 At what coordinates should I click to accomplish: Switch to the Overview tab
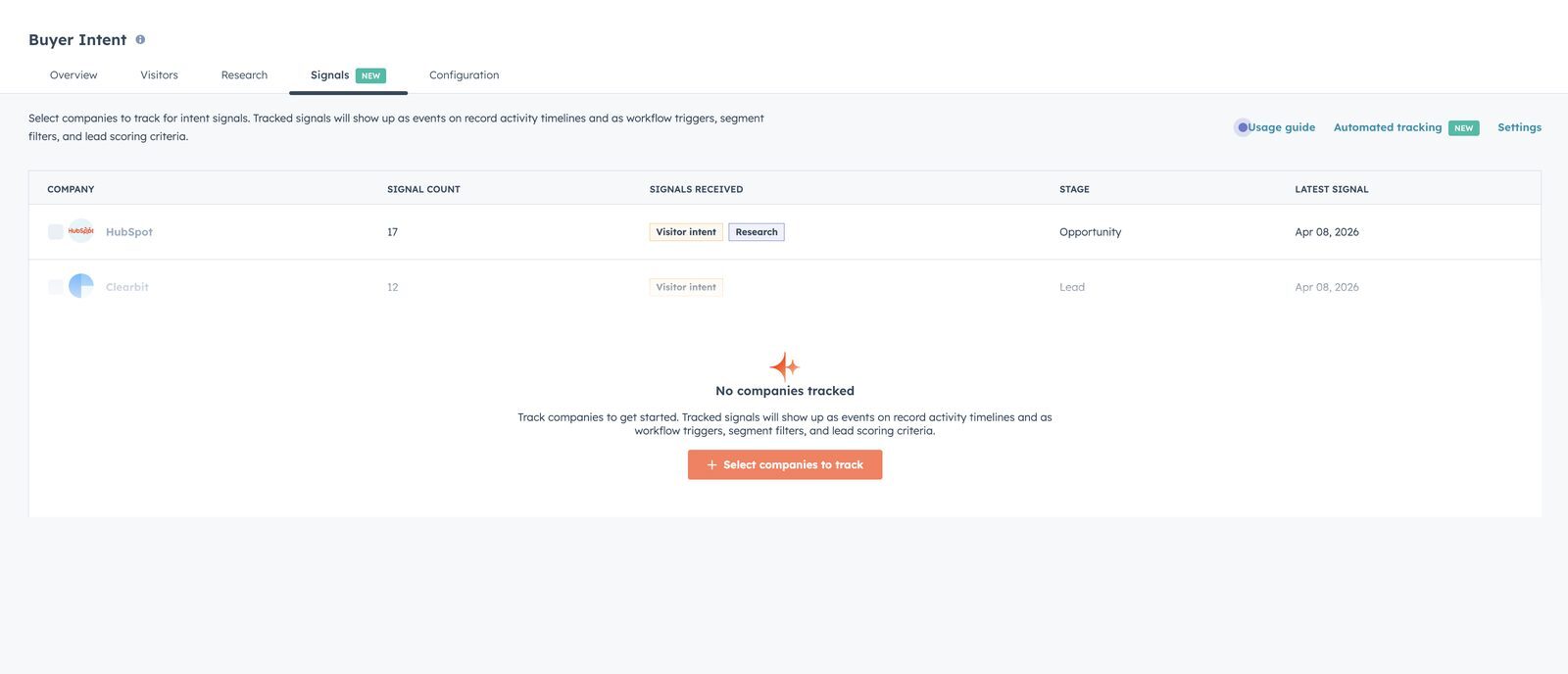click(x=73, y=75)
